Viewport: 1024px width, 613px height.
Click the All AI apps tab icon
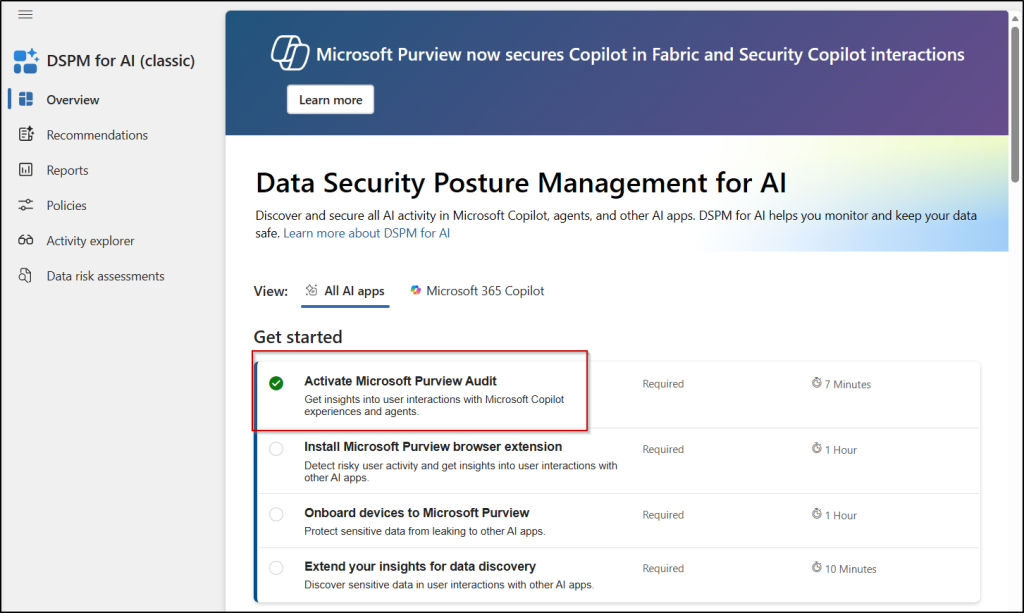[x=312, y=291]
